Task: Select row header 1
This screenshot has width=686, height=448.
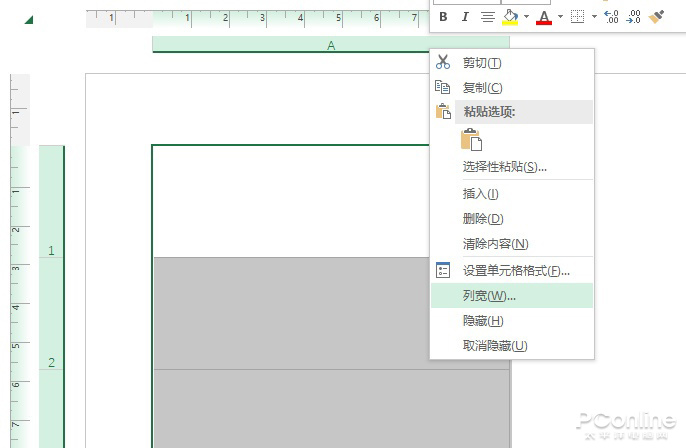Action: click(51, 202)
